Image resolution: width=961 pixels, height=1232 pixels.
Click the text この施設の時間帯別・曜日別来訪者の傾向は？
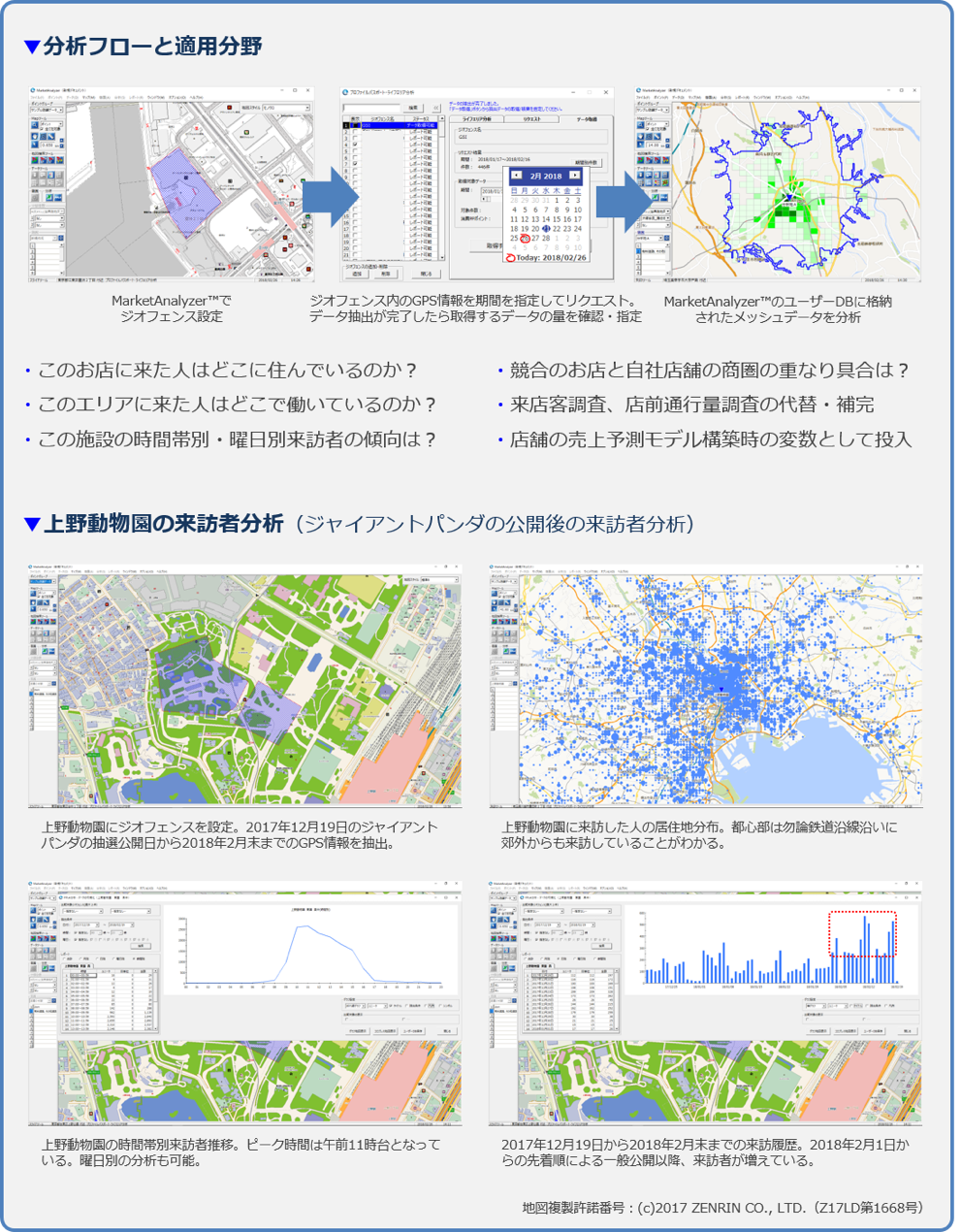click(x=238, y=439)
